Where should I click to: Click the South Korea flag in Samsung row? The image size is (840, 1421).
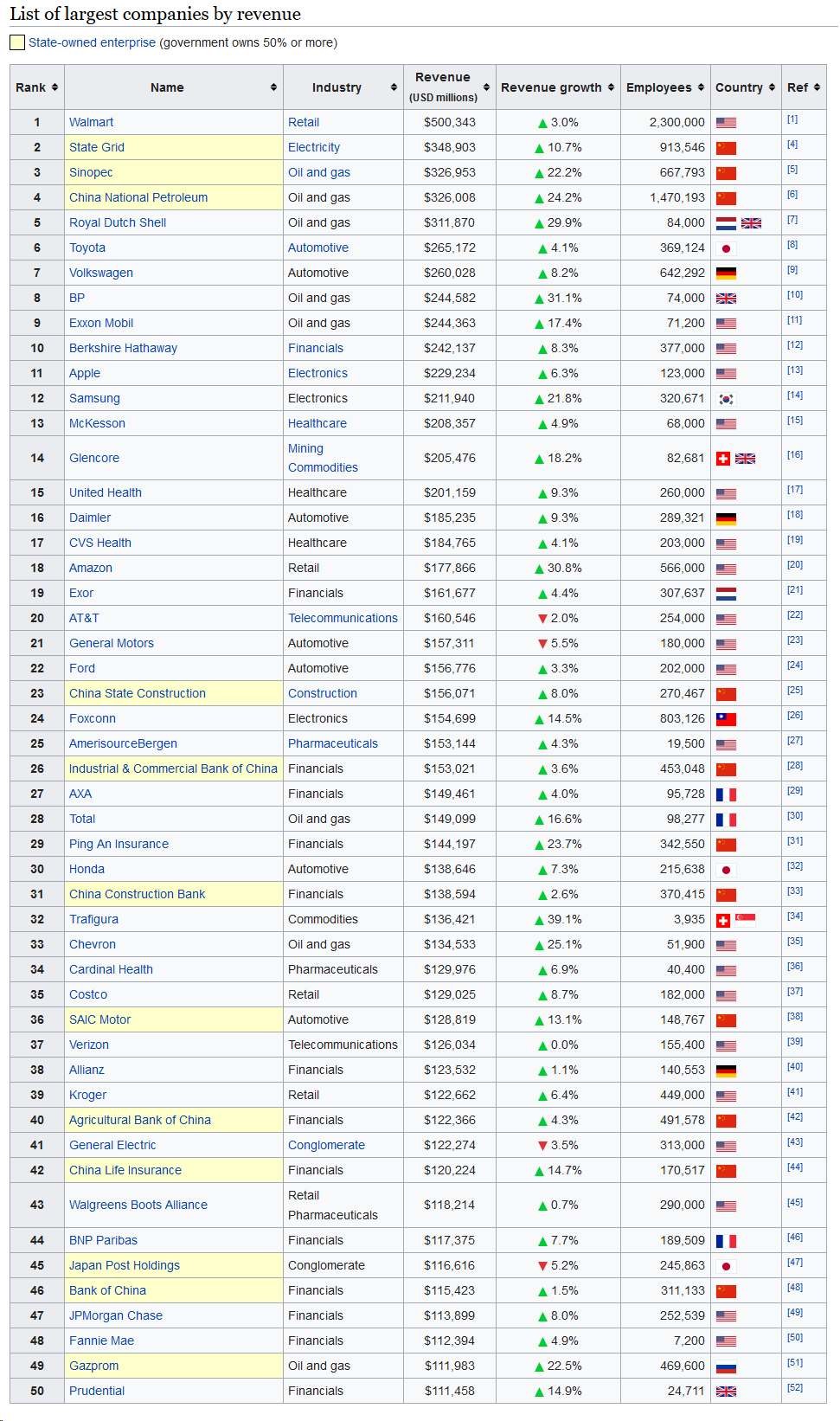click(x=726, y=399)
